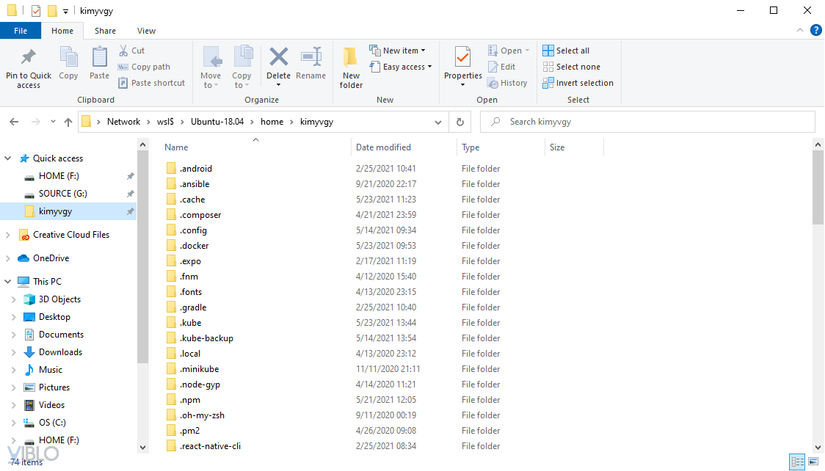Click Invert selection in ribbon
Viewport: 825px width, 471px height.
pos(578,83)
